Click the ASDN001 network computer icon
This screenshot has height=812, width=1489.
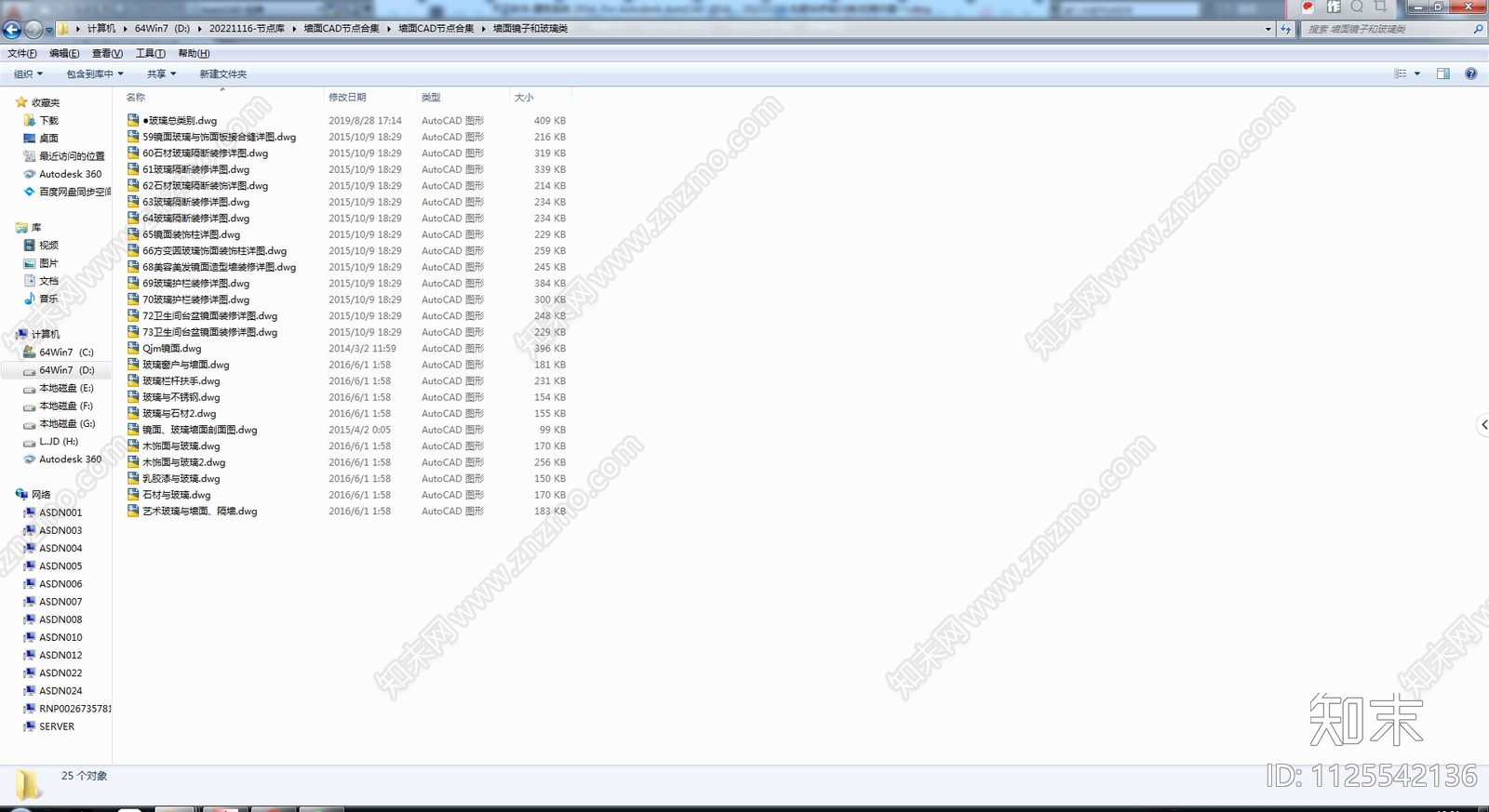point(29,512)
